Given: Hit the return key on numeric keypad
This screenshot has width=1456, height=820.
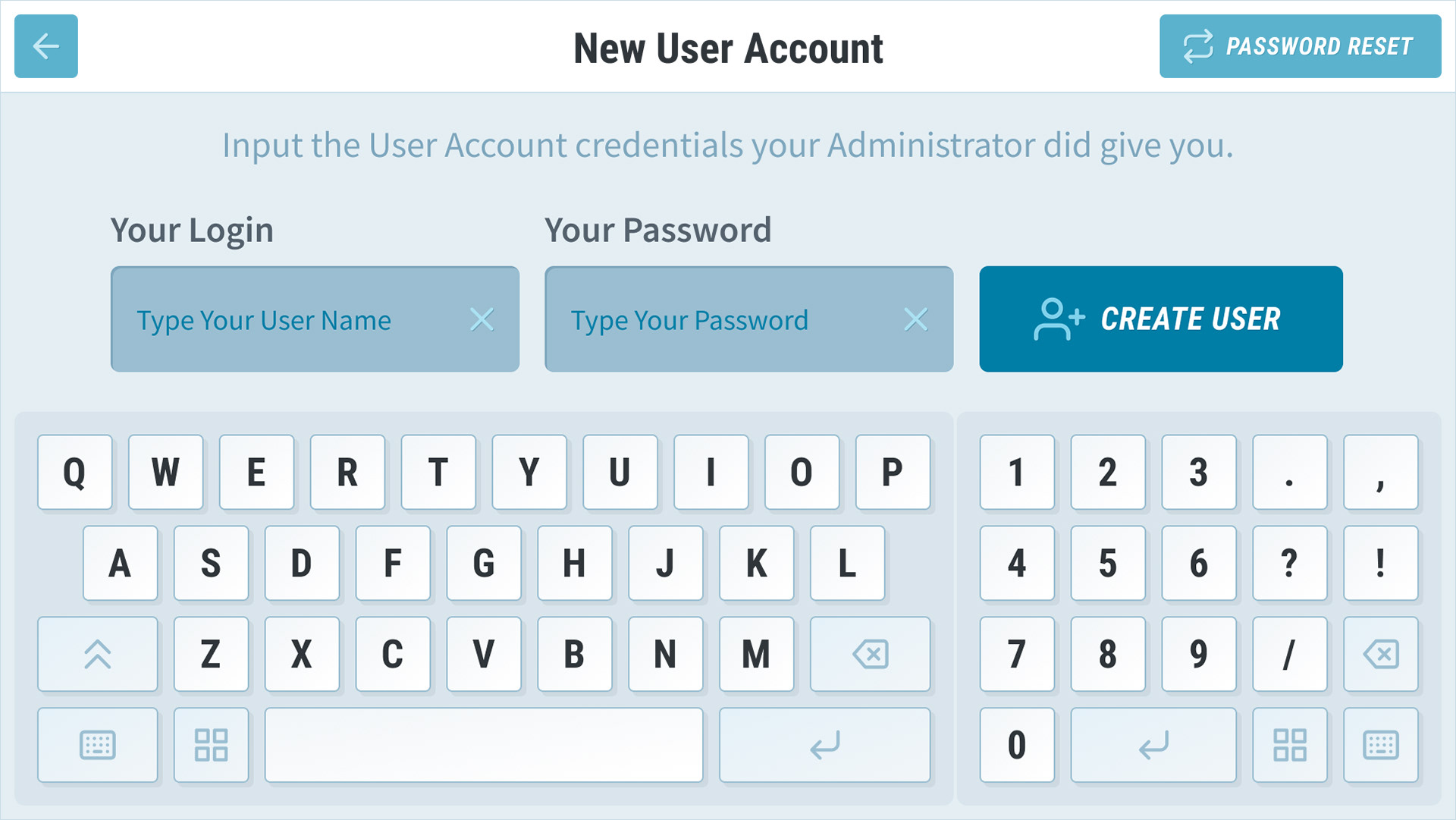Looking at the screenshot, I should (1153, 745).
